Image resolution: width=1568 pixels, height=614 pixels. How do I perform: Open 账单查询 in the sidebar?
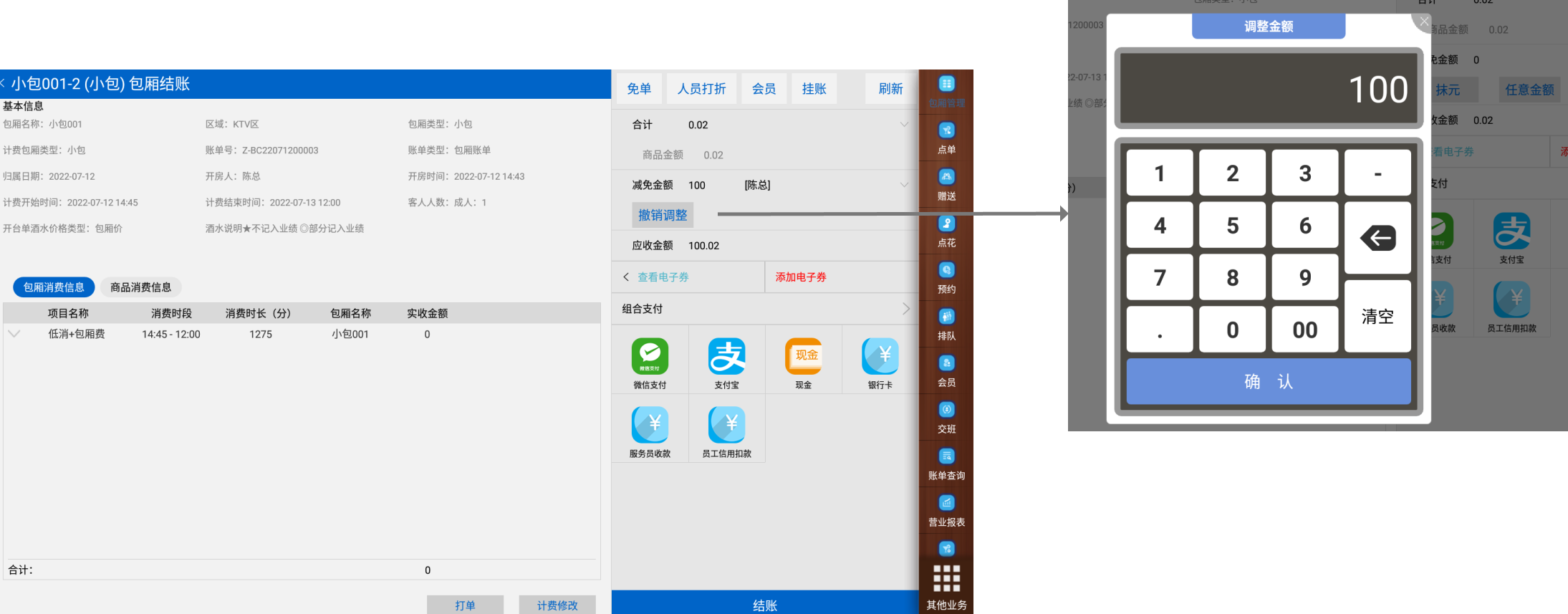(946, 465)
